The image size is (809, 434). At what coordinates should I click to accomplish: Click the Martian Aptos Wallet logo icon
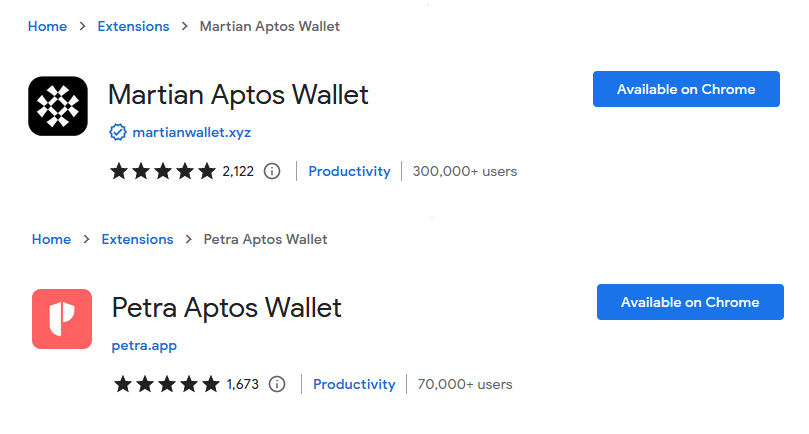58,106
